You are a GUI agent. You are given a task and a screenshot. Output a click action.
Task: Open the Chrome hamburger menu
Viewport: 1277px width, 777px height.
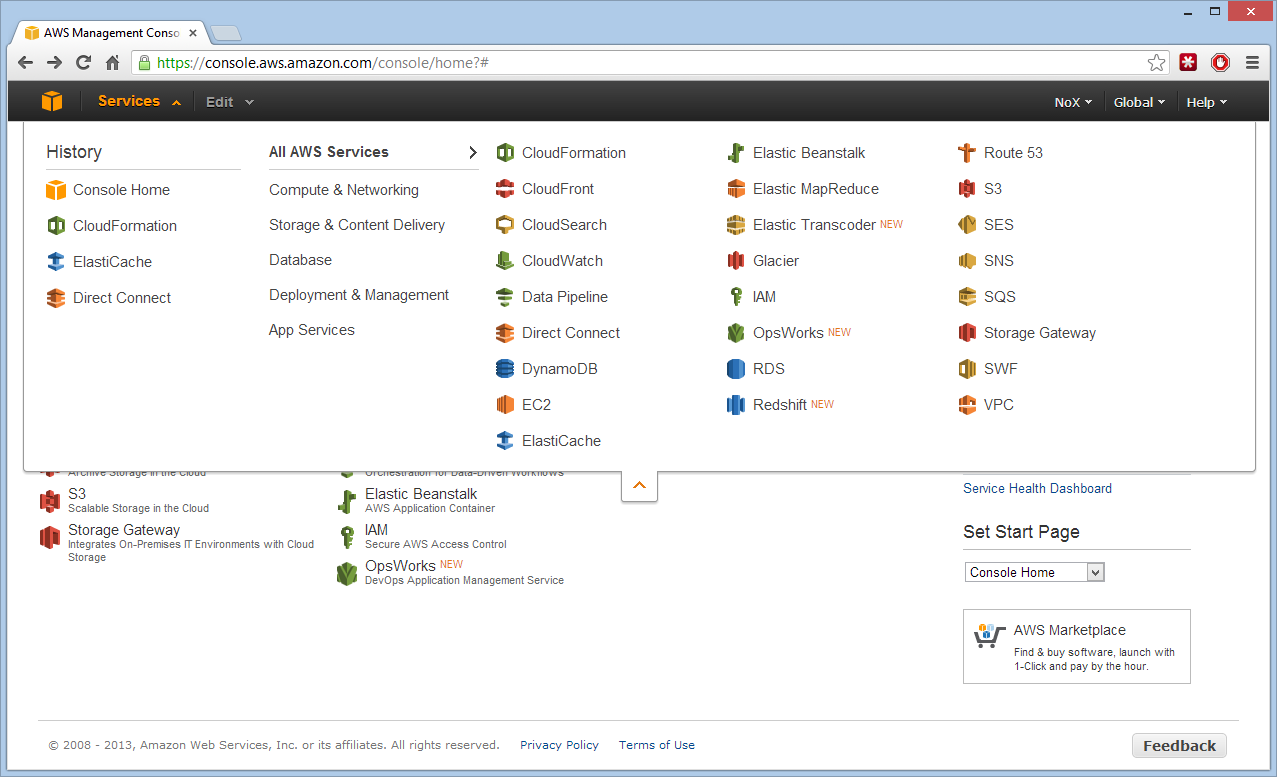pos(1251,63)
